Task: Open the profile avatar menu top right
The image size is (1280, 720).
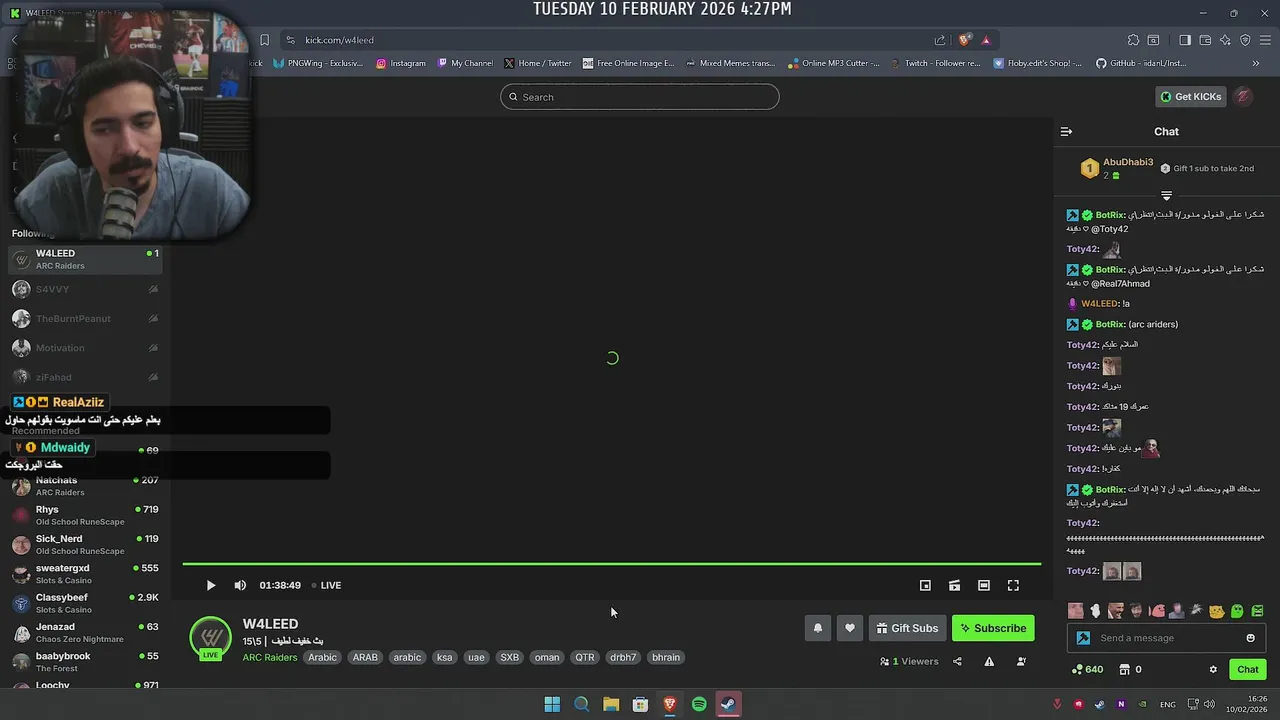Action: (1243, 97)
